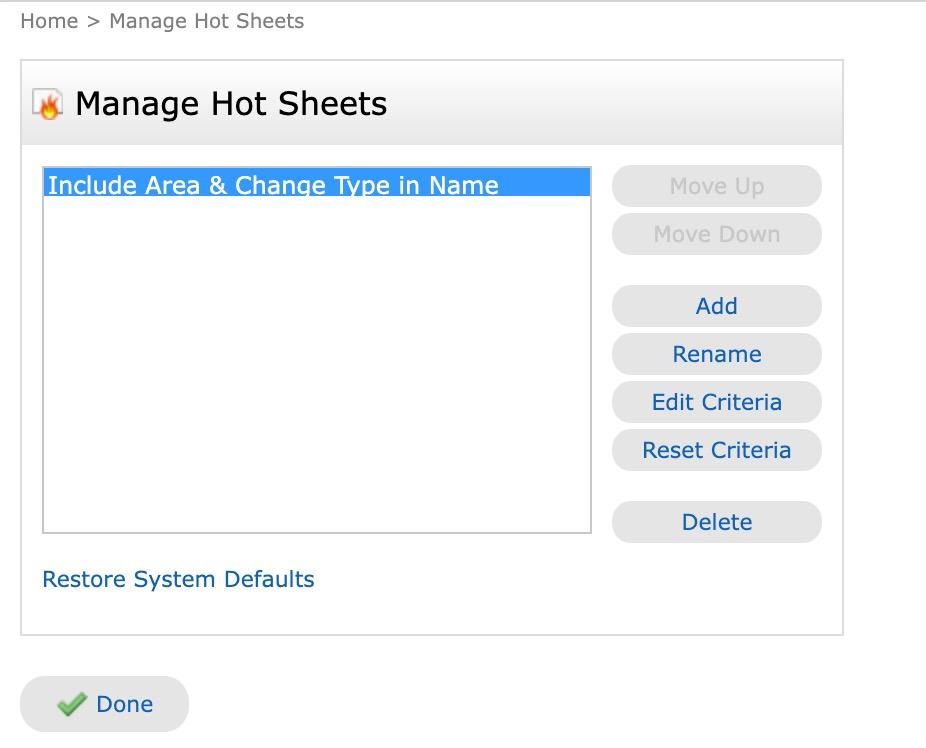The image size is (926, 748).
Task: Go to Home in breadcrumb
Action: tap(49, 21)
